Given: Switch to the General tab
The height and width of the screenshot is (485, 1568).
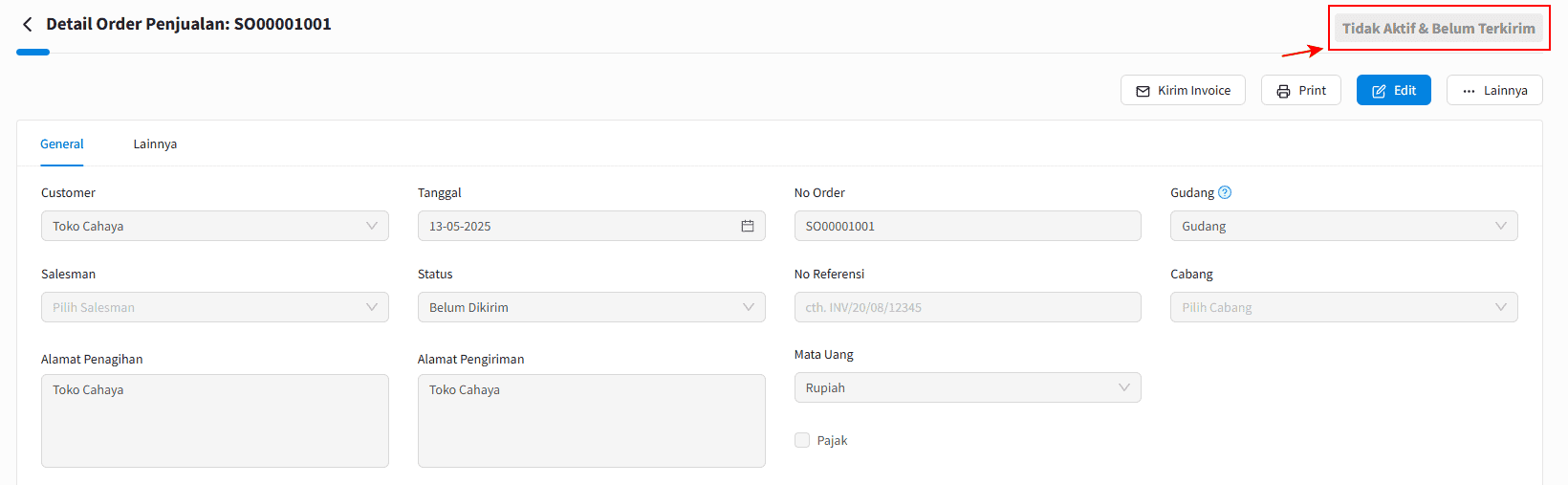Looking at the screenshot, I should (62, 144).
